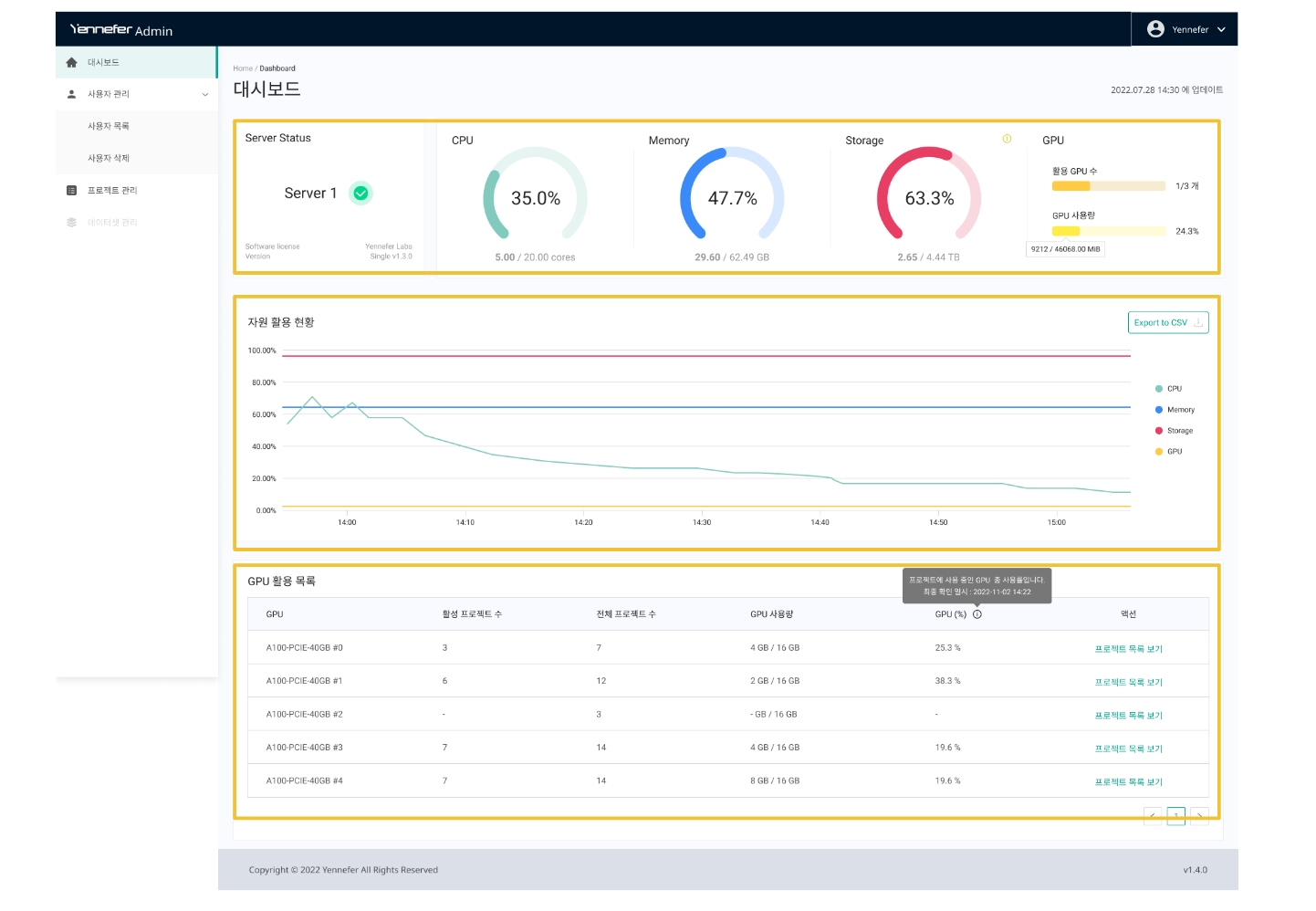Toggle the CPU series in chart legend
1316x911 pixels.
pyautogui.click(x=1168, y=389)
